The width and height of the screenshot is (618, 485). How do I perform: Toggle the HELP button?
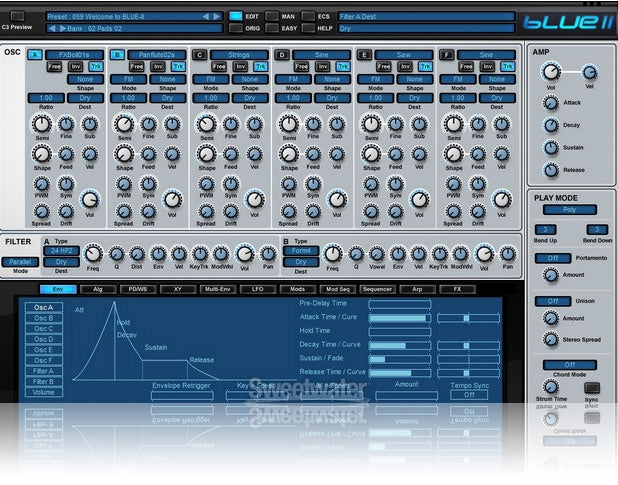308,28
